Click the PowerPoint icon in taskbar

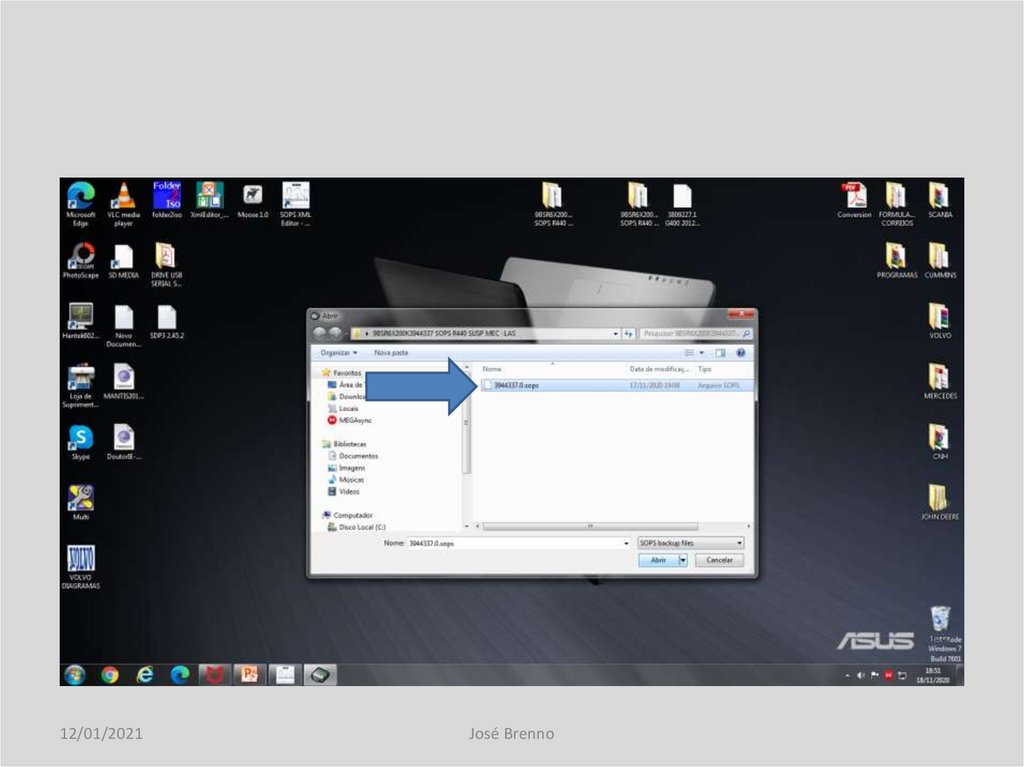coord(249,675)
